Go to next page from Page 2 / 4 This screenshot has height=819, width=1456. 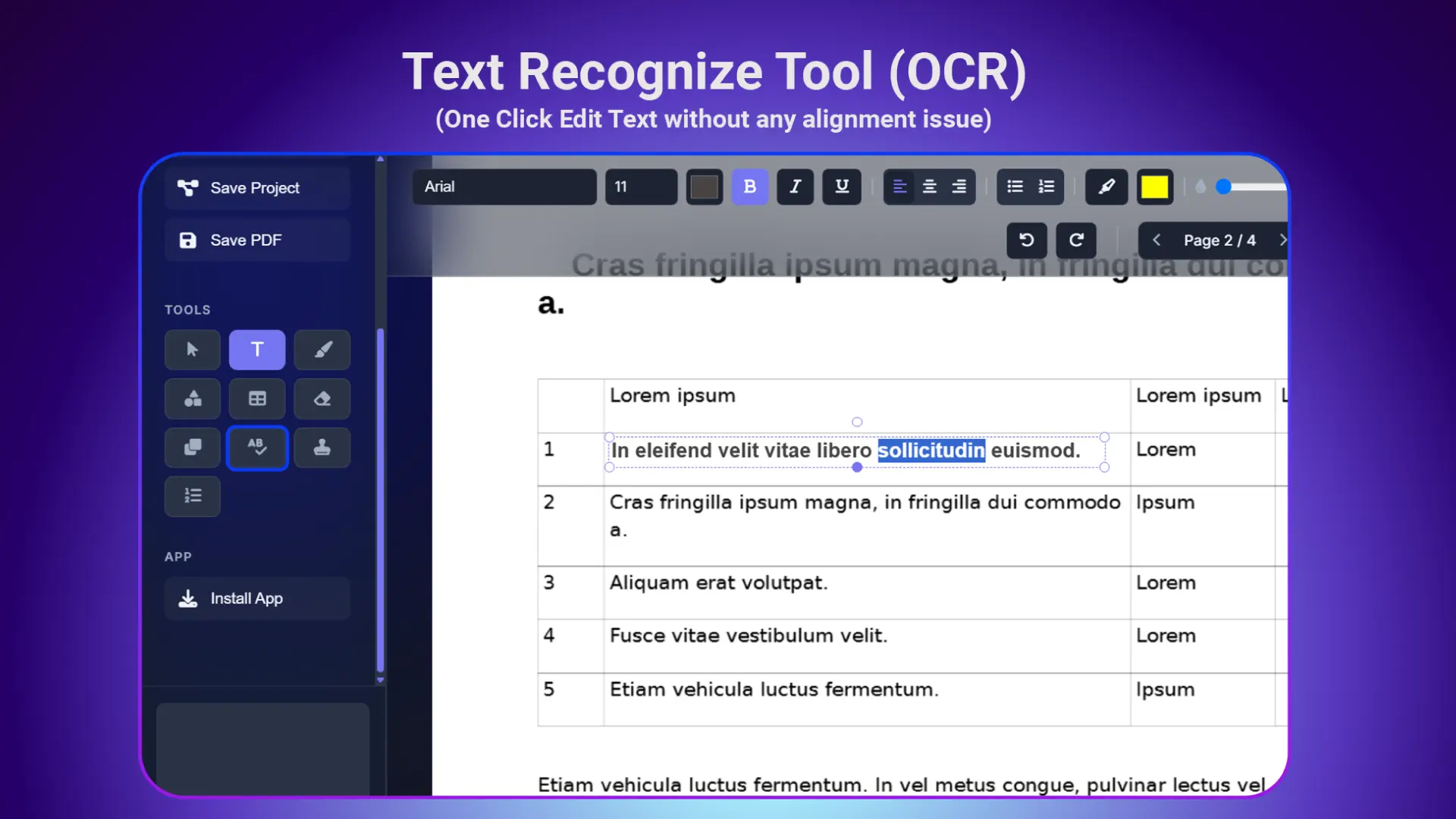(x=1284, y=240)
